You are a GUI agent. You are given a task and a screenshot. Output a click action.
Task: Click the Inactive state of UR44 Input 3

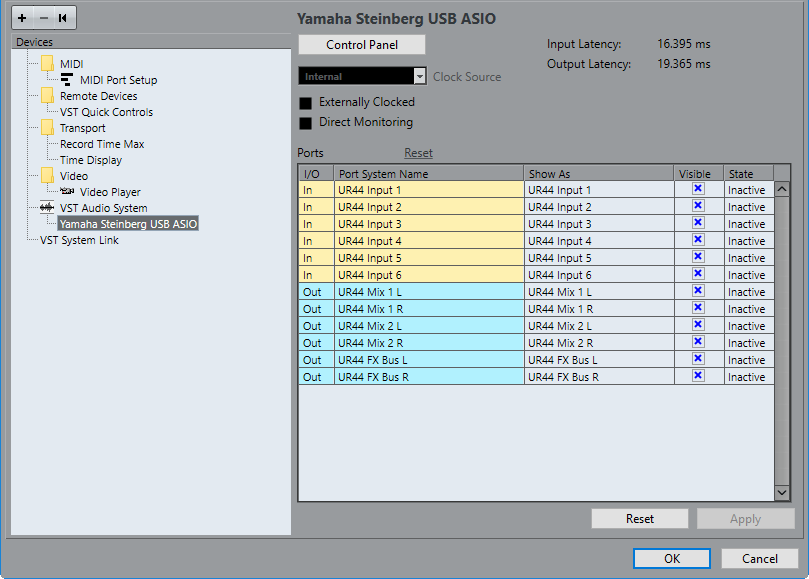pos(747,224)
